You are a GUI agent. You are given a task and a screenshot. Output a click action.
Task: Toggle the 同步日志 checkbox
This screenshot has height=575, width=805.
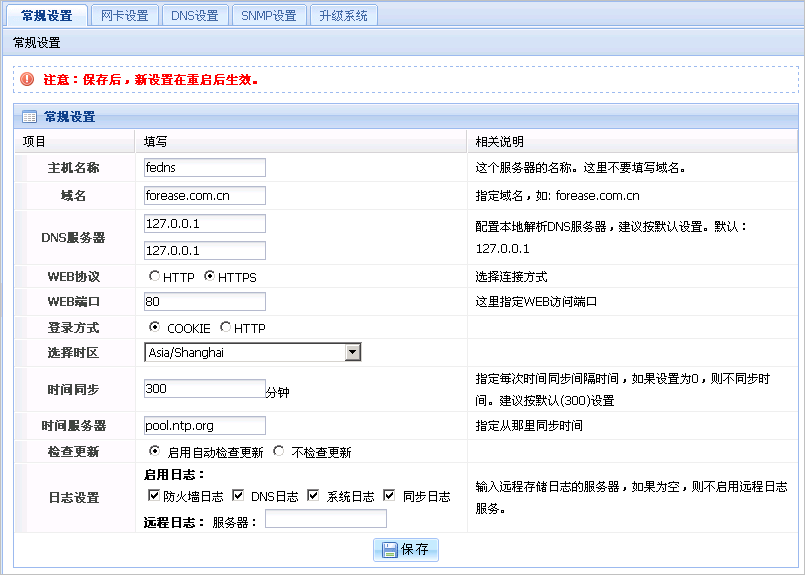(389, 495)
